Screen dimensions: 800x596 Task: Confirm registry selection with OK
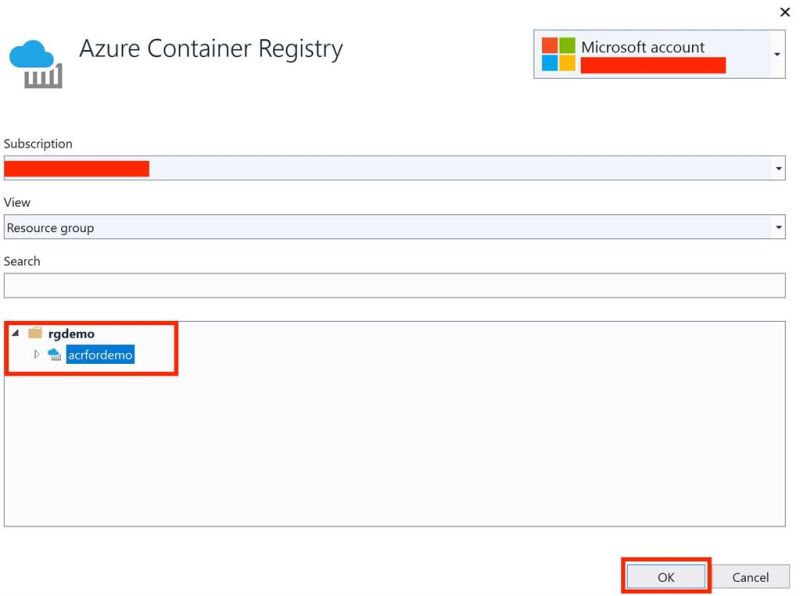click(x=666, y=577)
